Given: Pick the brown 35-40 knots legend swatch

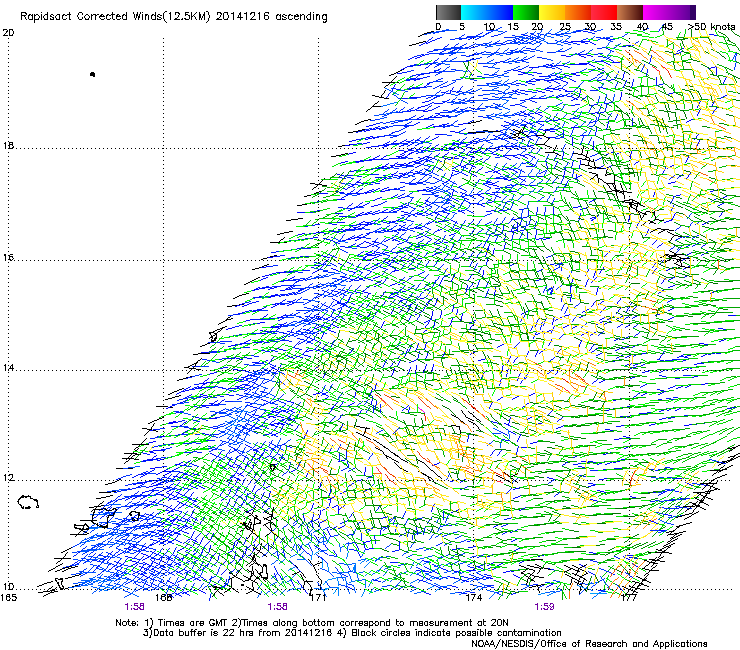Looking at the screenshot, I should pyautogui.click(x=630, y=12).
